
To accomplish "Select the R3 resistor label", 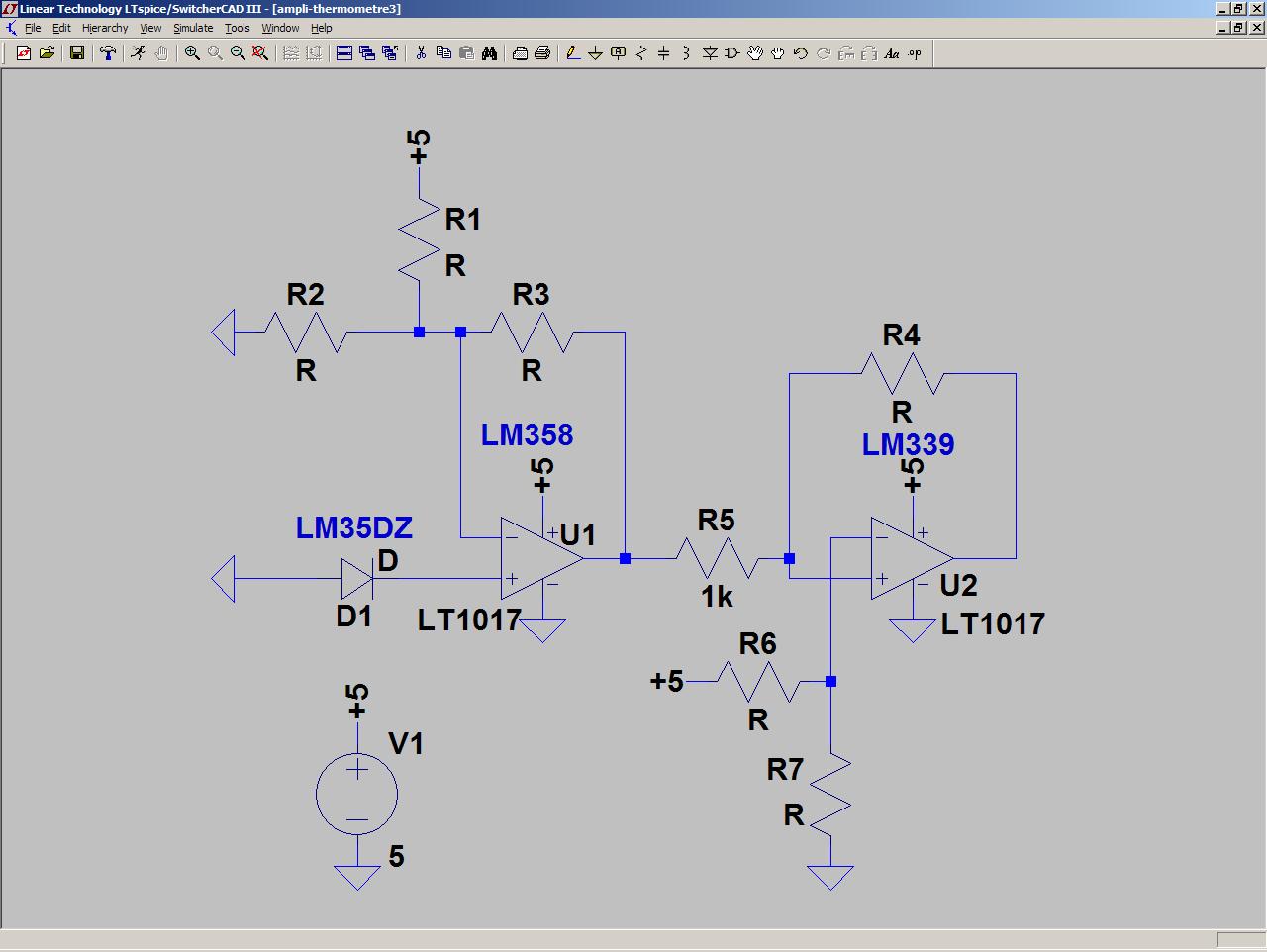I will (532, 295).
